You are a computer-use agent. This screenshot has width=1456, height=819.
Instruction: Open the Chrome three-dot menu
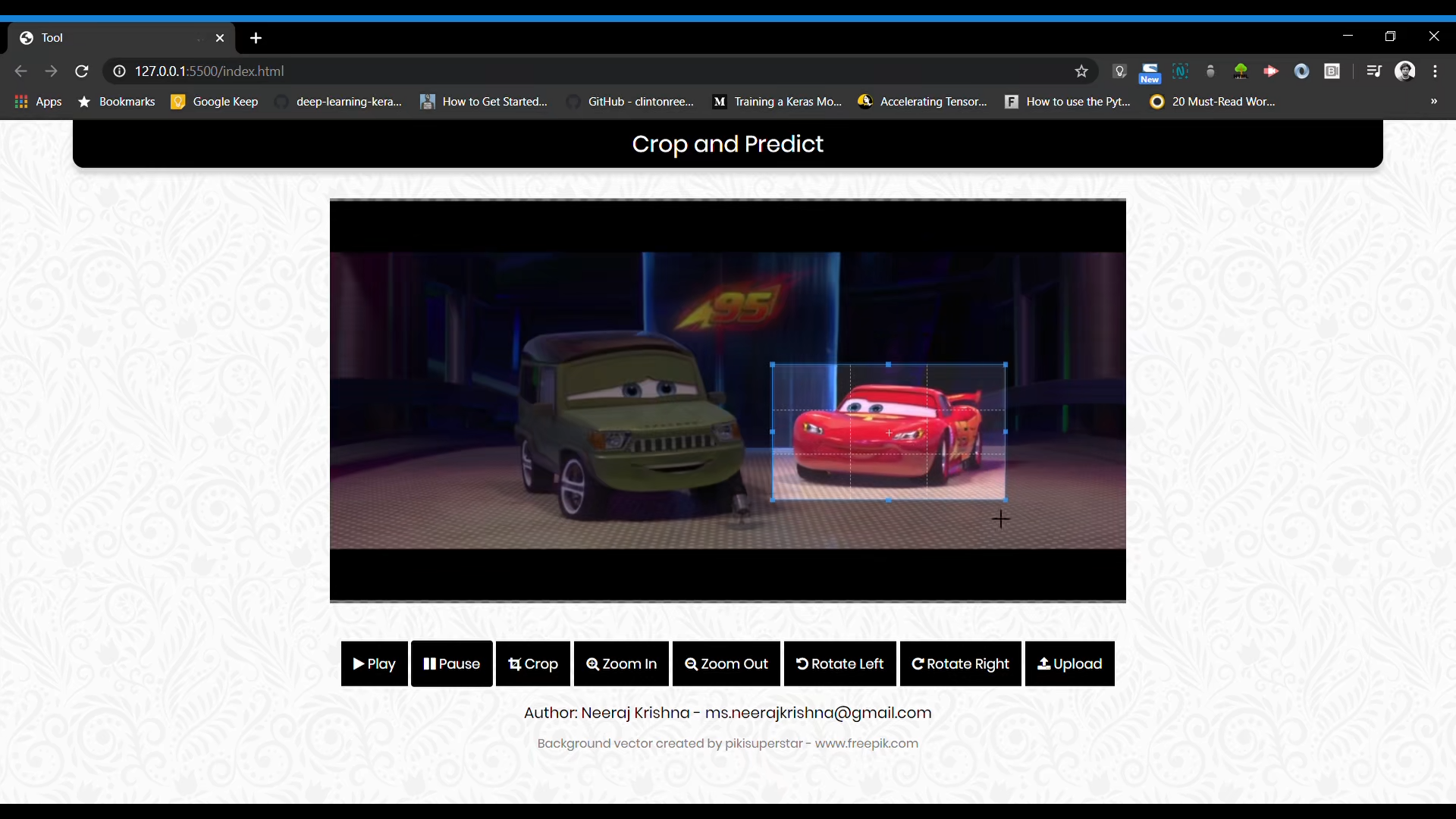tap(1435, 71)
